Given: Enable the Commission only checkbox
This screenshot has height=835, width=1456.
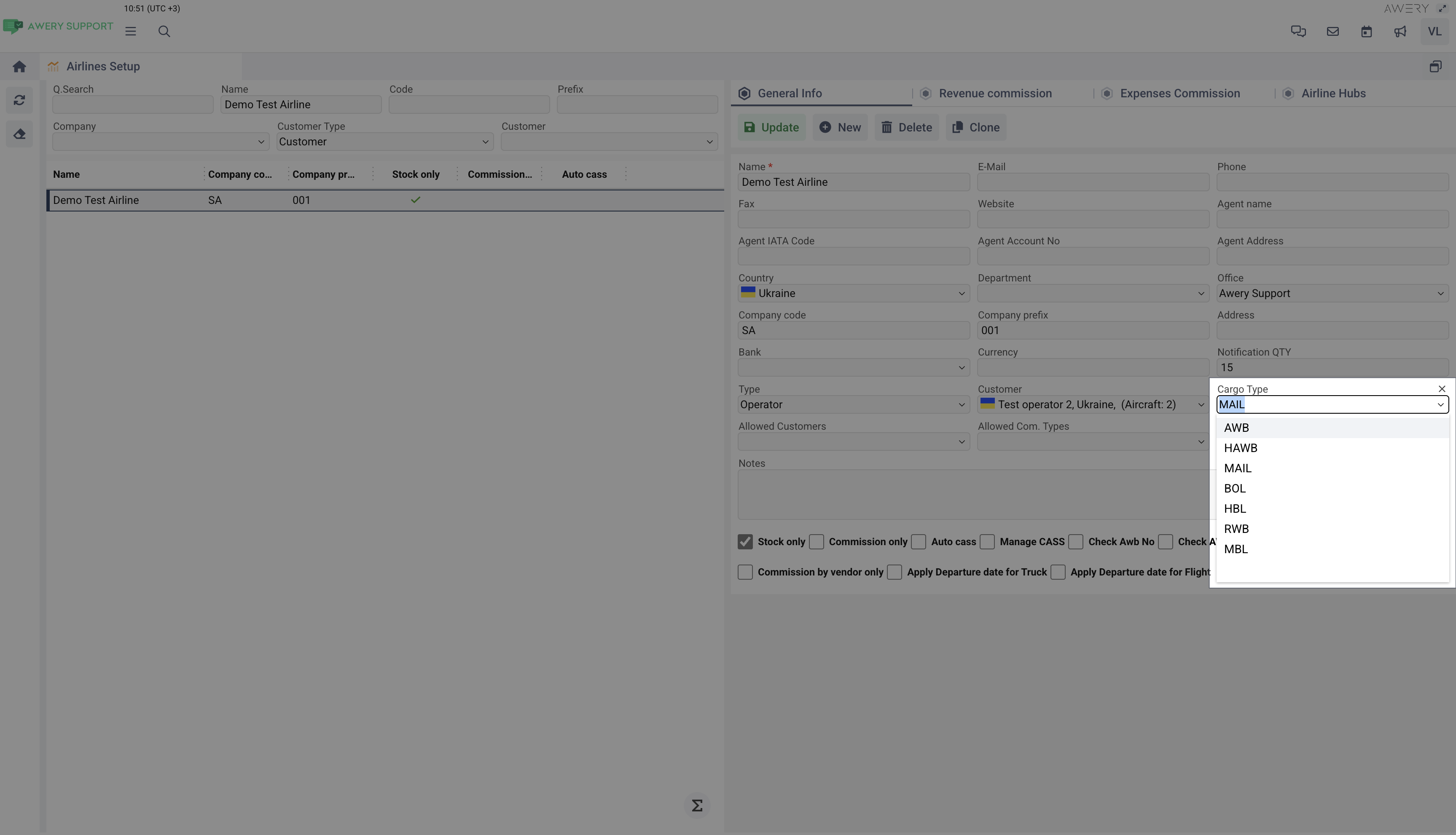Looking at the screenshot, I should click(817, 542).
